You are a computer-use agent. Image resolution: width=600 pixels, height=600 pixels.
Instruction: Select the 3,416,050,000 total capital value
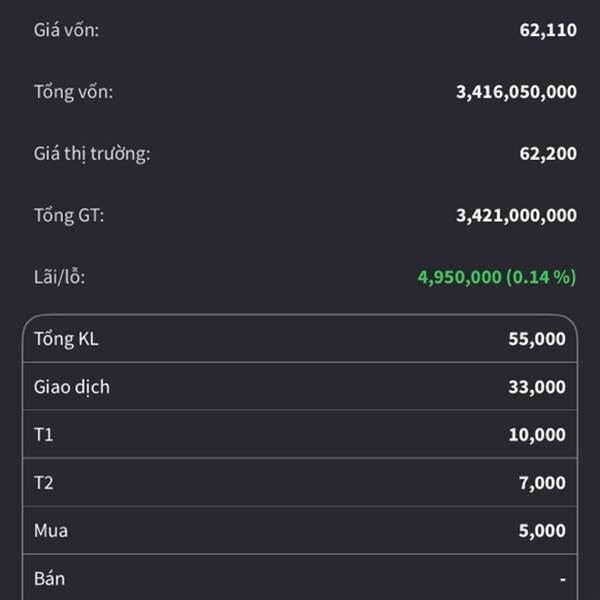(x=516, y=92)
